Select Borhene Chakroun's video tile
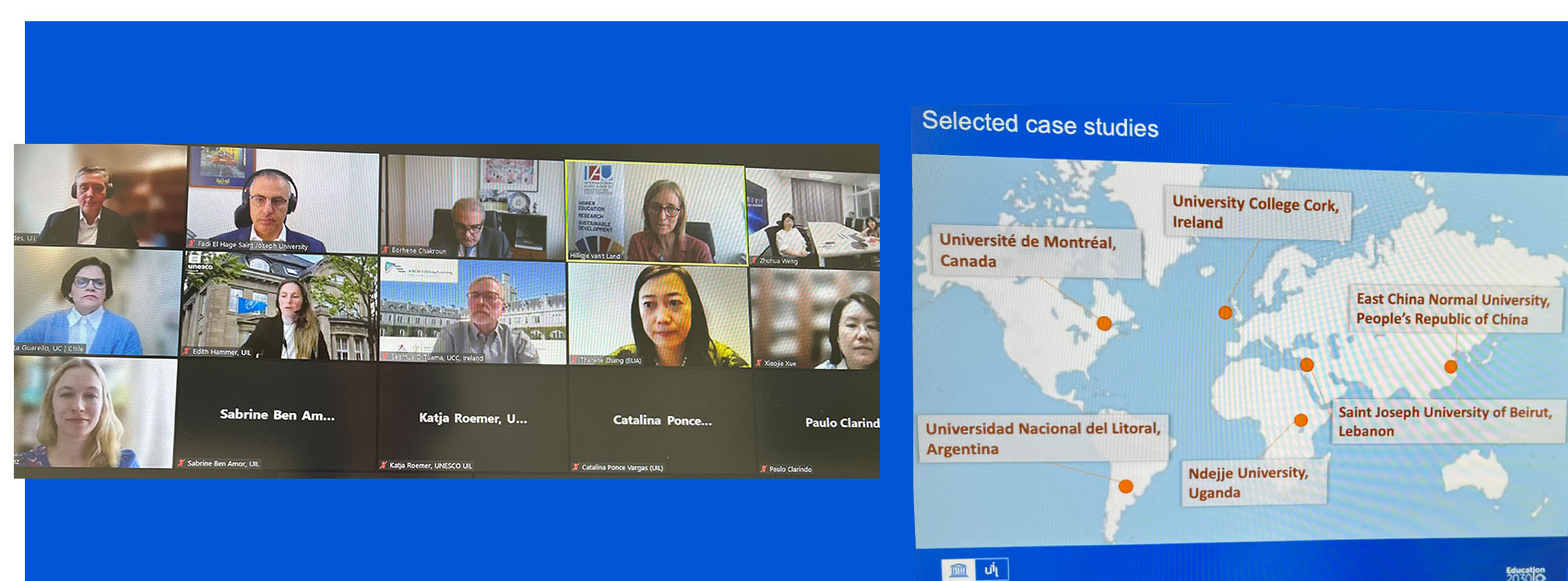 coord(472,206)
